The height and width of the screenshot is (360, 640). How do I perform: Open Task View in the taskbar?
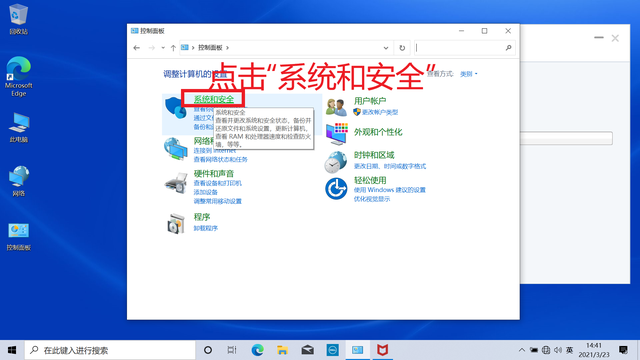pyautogui.click(x=232, y=350)
